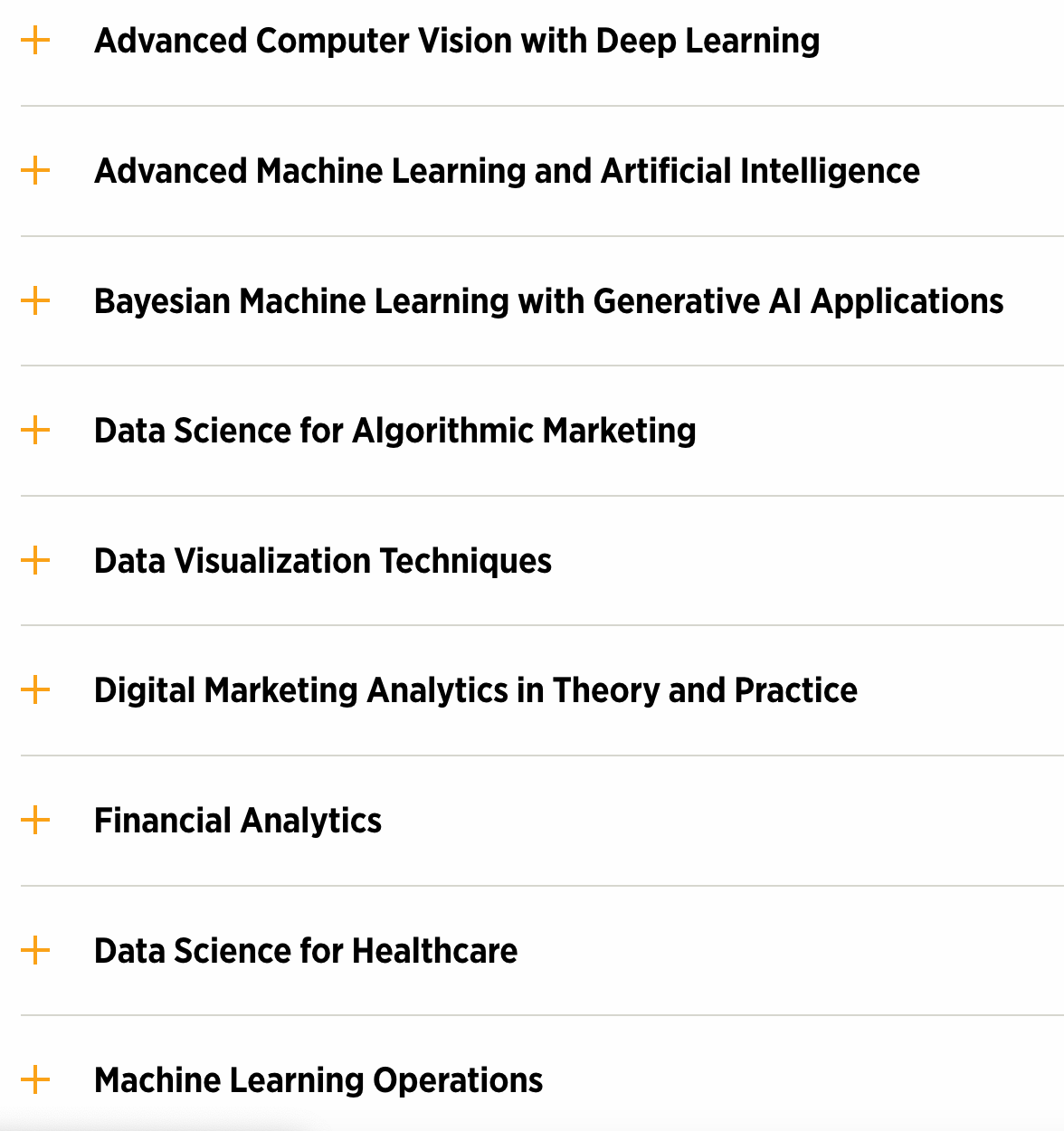Click plus icon beside Digital Marketing Analytics

35,690
